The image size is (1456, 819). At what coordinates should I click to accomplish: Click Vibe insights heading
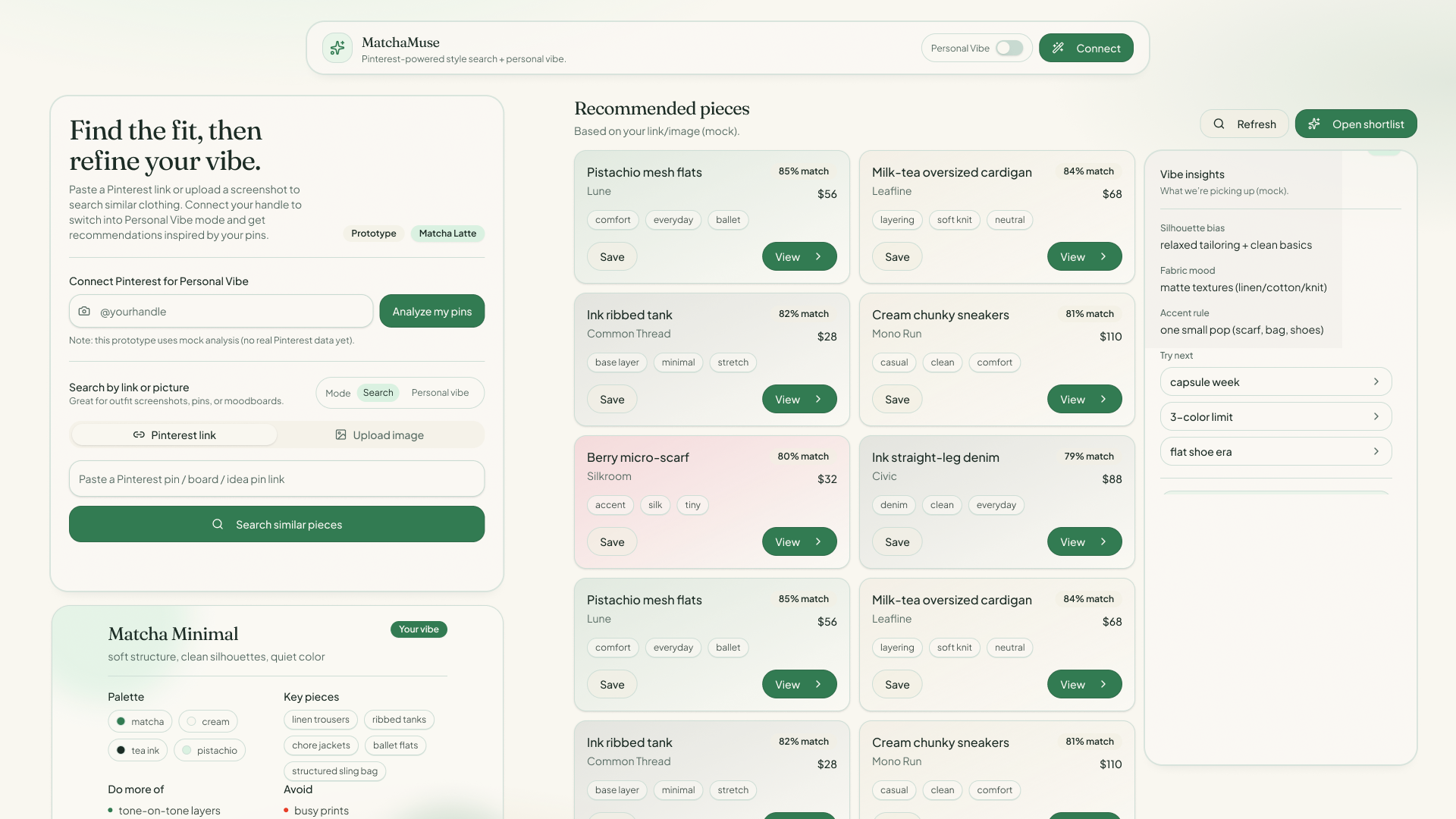pos(1192,174)
